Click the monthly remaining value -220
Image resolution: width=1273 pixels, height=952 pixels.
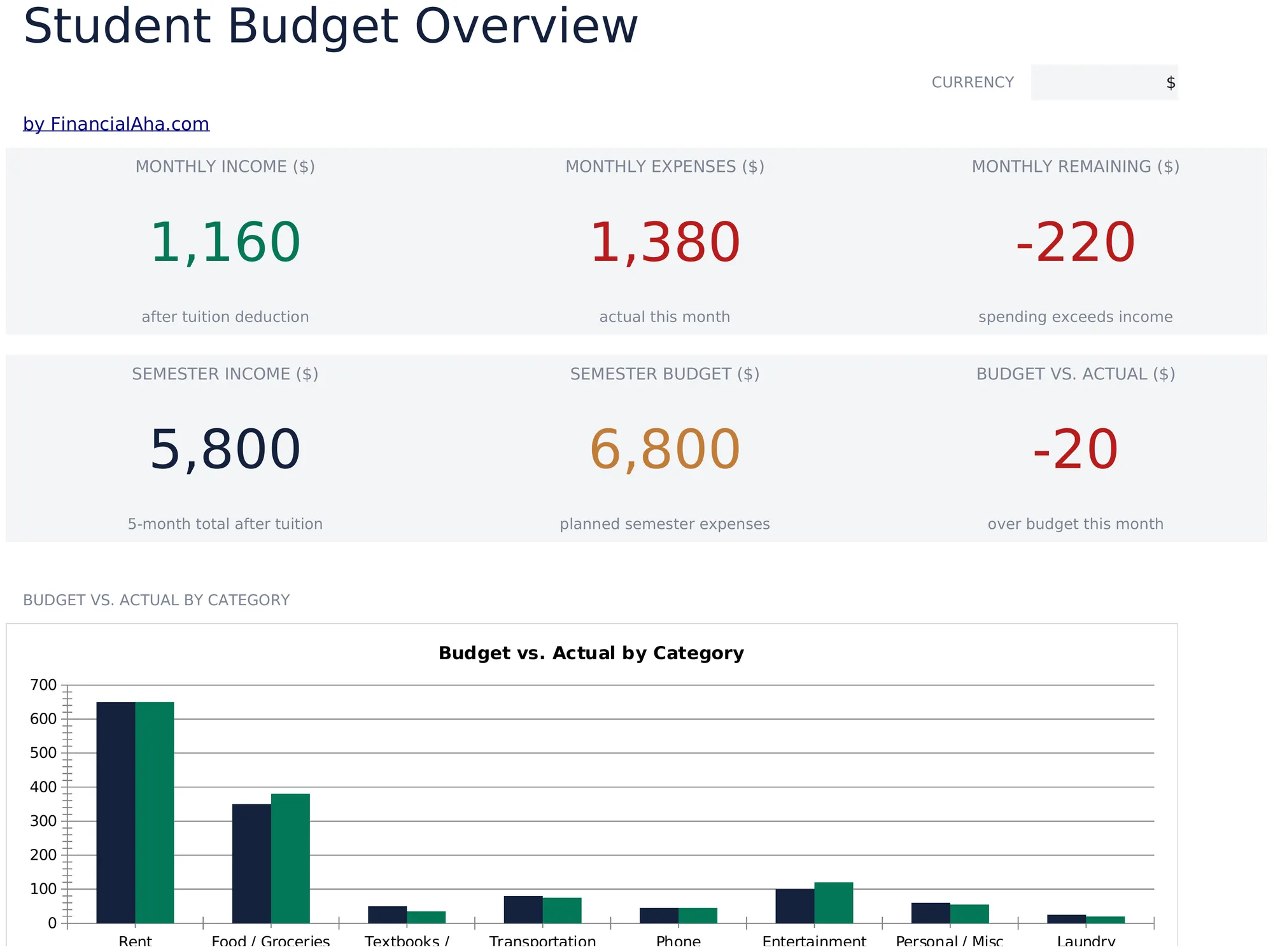coord(1076,242)
